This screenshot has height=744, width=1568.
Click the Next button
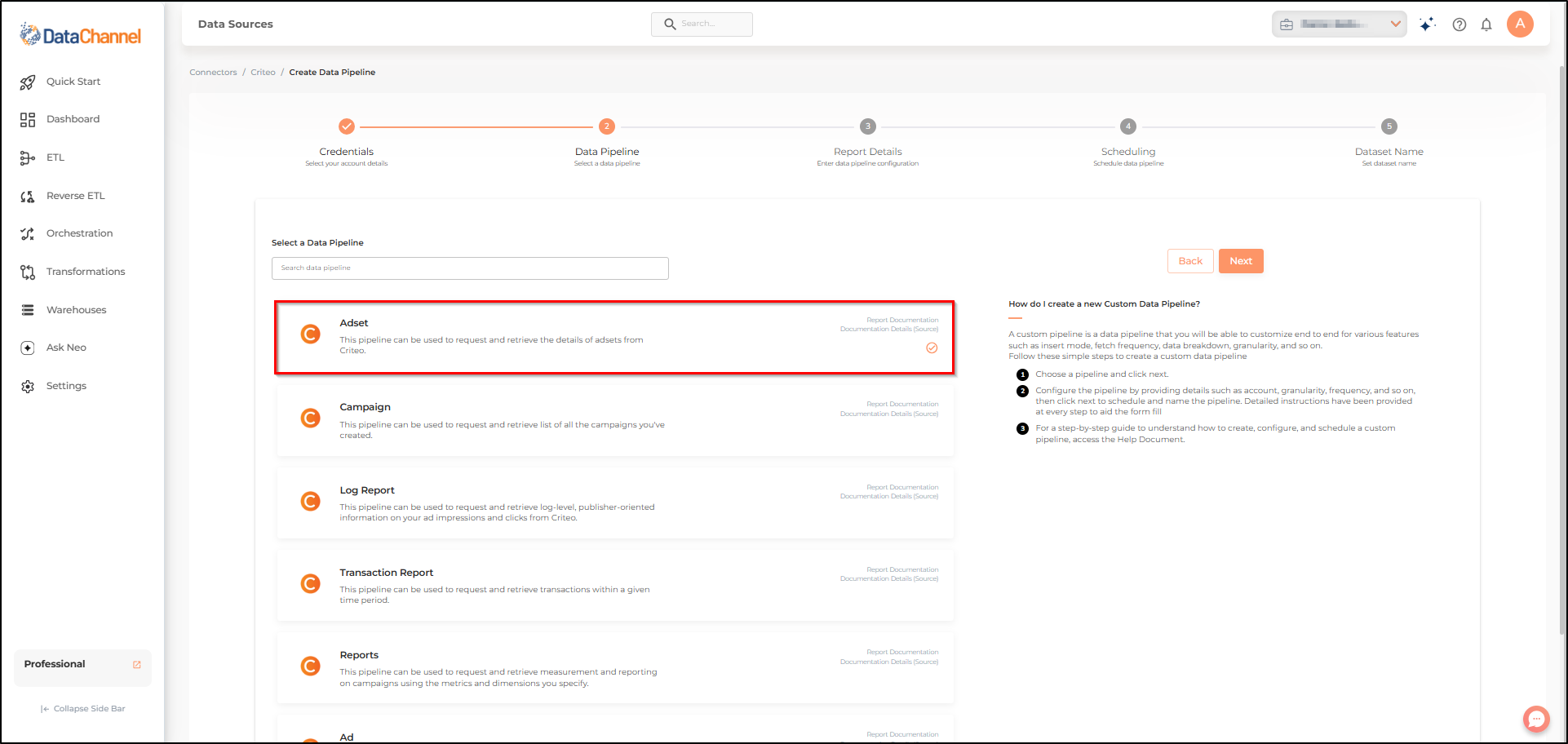(x=1241, y=261)
